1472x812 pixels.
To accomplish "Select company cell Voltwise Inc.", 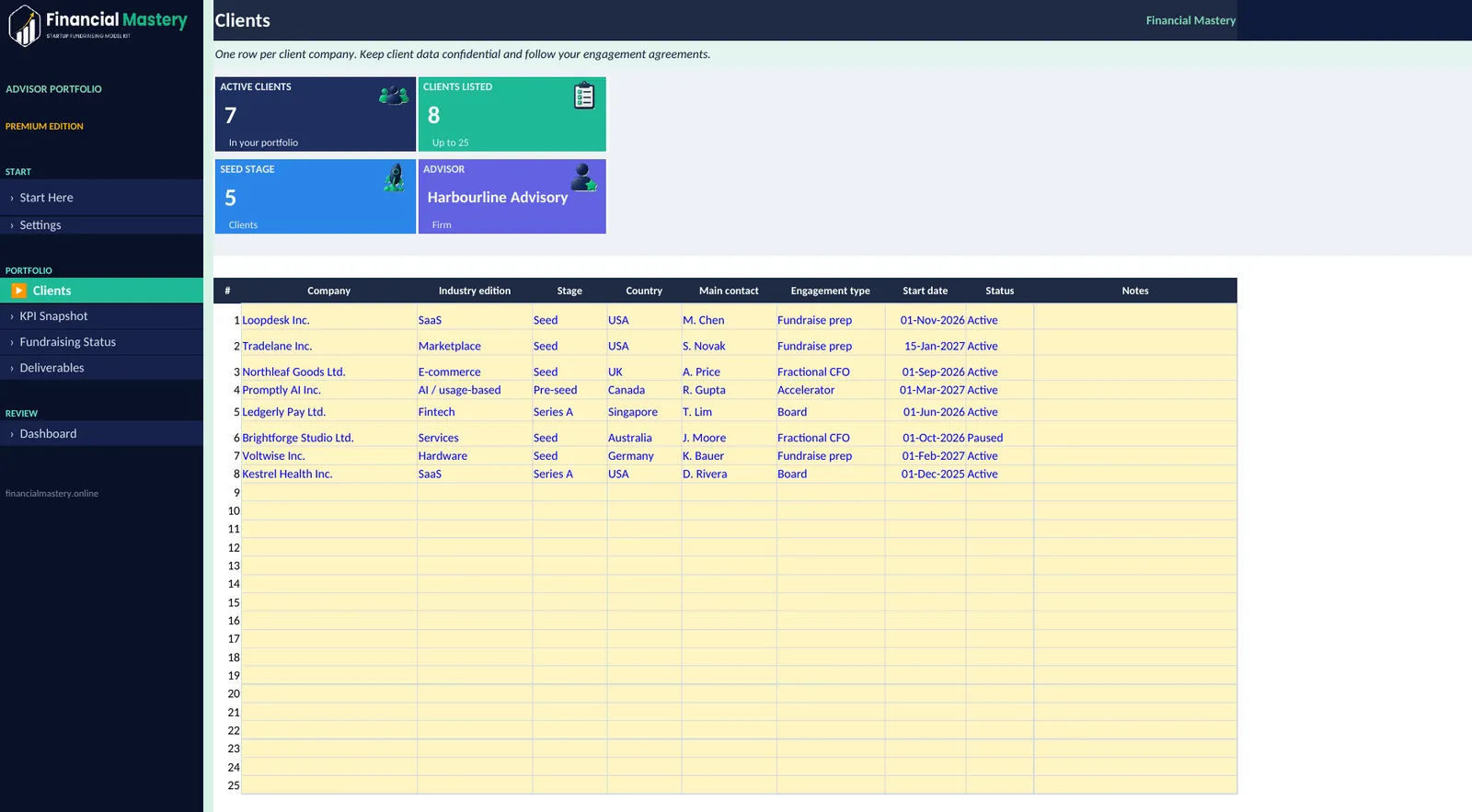I will point(329,456).
